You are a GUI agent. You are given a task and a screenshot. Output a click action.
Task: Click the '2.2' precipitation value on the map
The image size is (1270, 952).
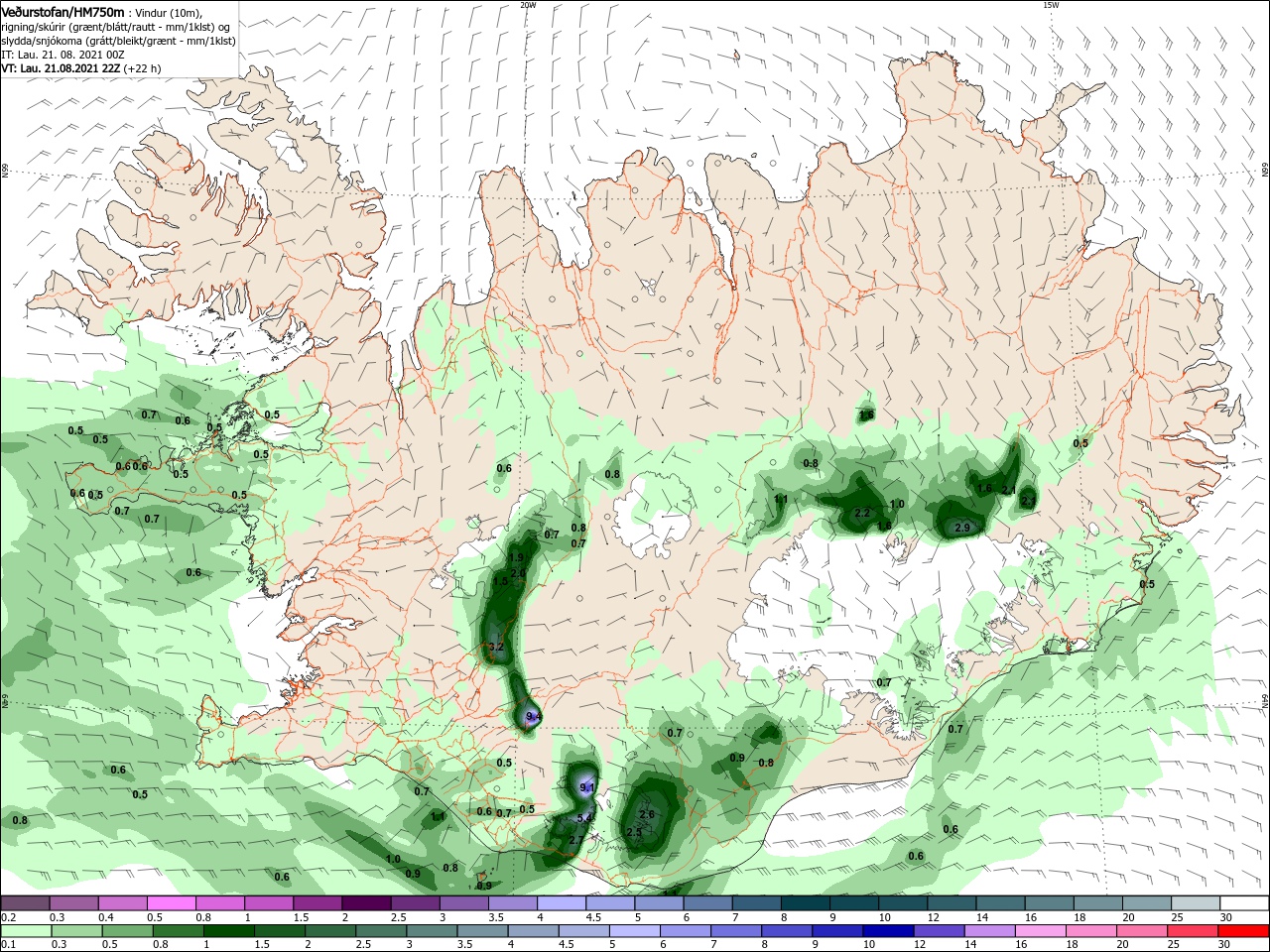pyautogui.click(x=862, y=513)
